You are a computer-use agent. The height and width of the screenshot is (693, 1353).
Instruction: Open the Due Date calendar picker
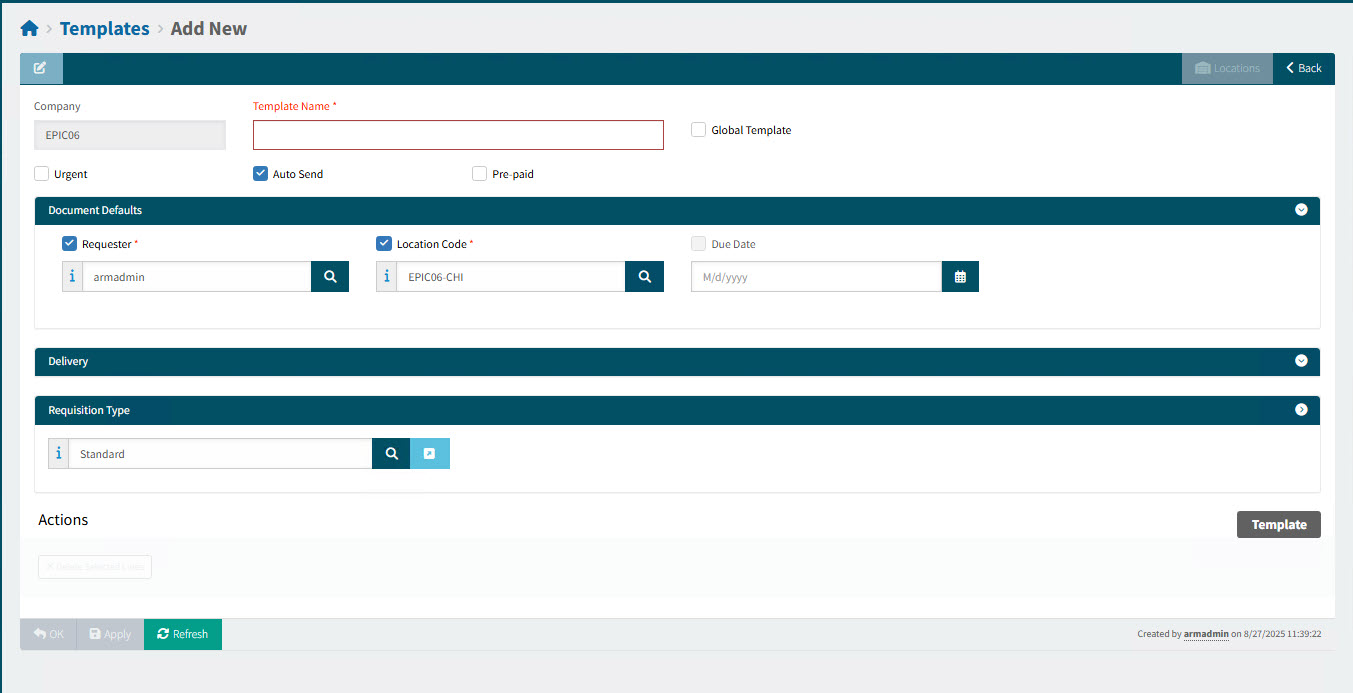[x=960, y=276]
